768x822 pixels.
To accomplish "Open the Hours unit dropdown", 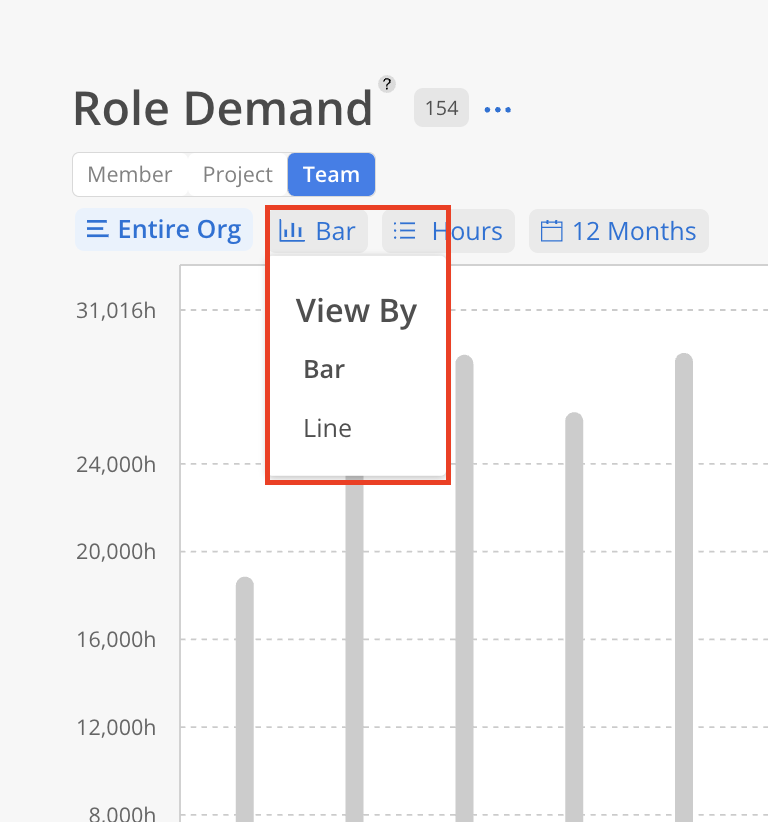I will pos(448,231).
